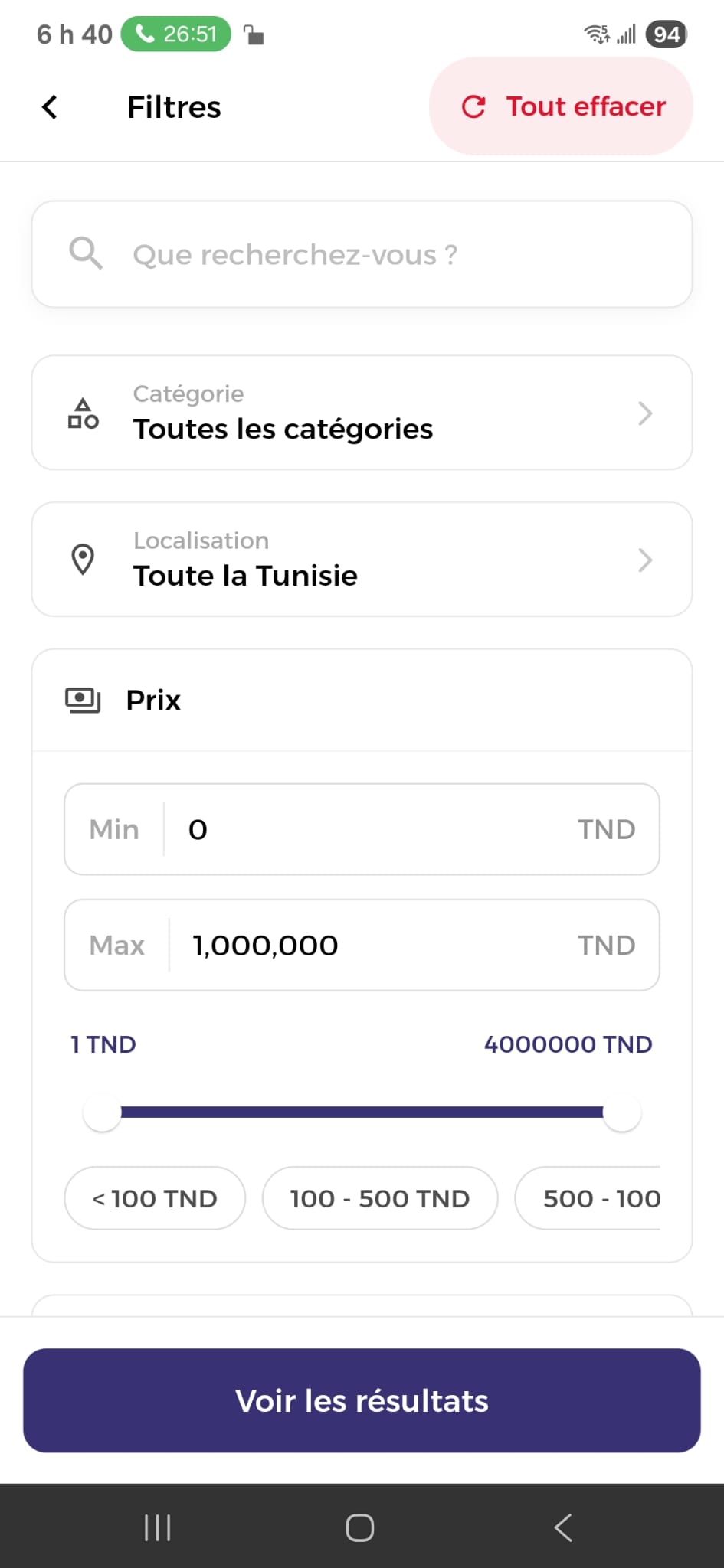The image size is (724, 1568).
Task: Tap the back arrow beside Filtres
Action: coord(50,107)
